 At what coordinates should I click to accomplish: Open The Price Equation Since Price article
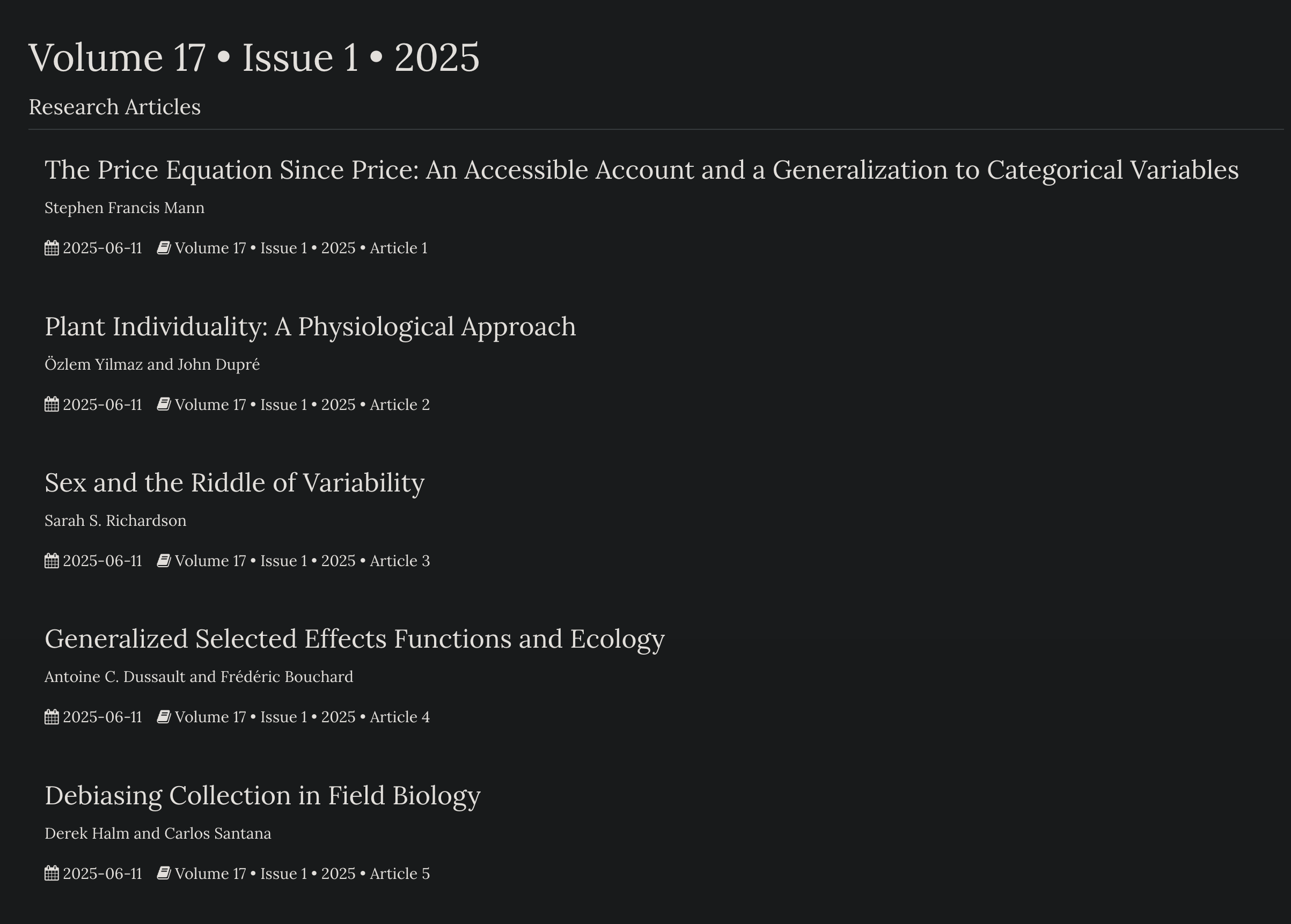click(642, 170)
